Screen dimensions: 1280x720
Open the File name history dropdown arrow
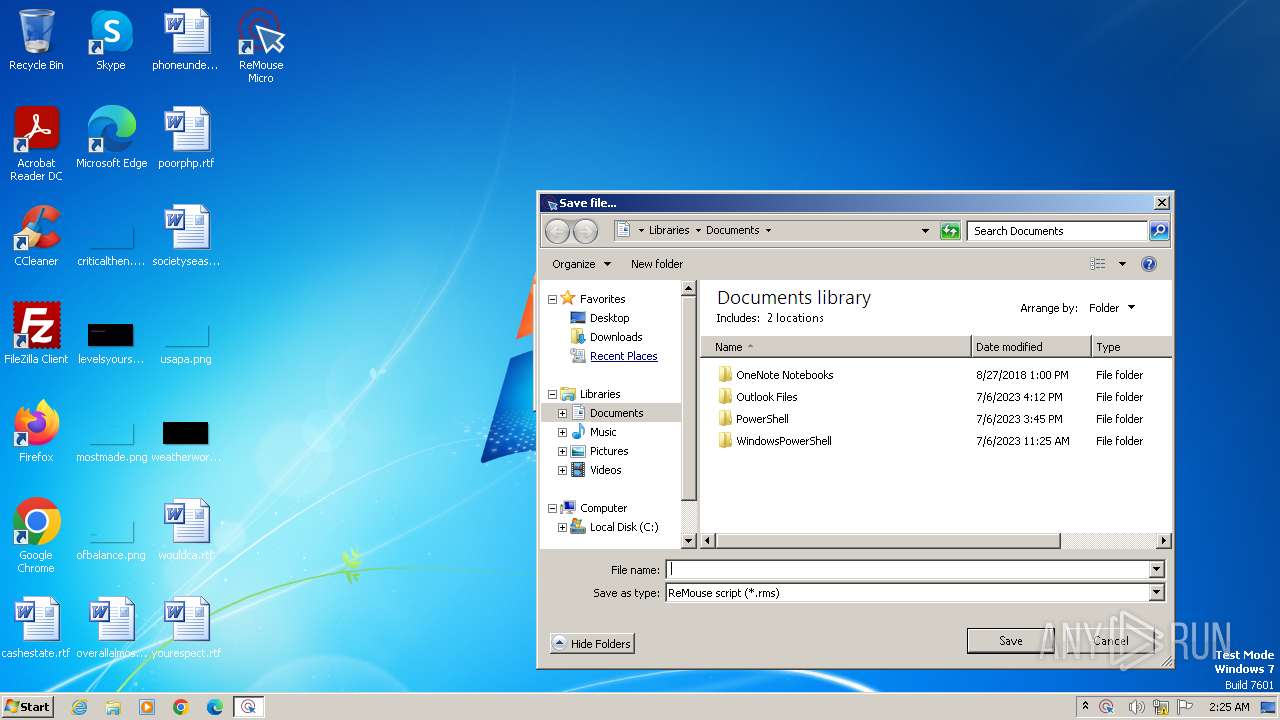(x=1157, y=570)
